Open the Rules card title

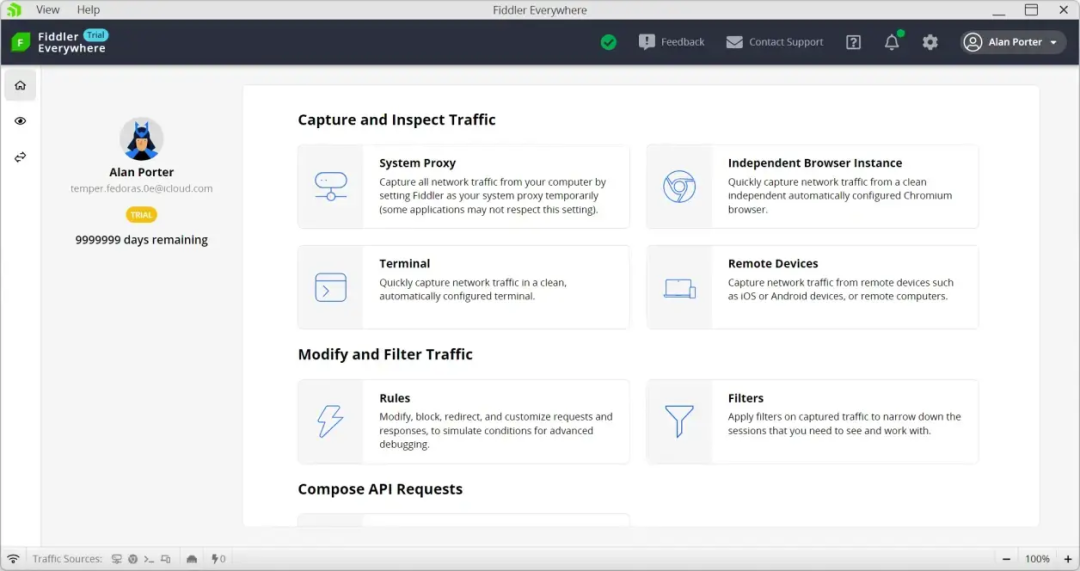point(395,398)
